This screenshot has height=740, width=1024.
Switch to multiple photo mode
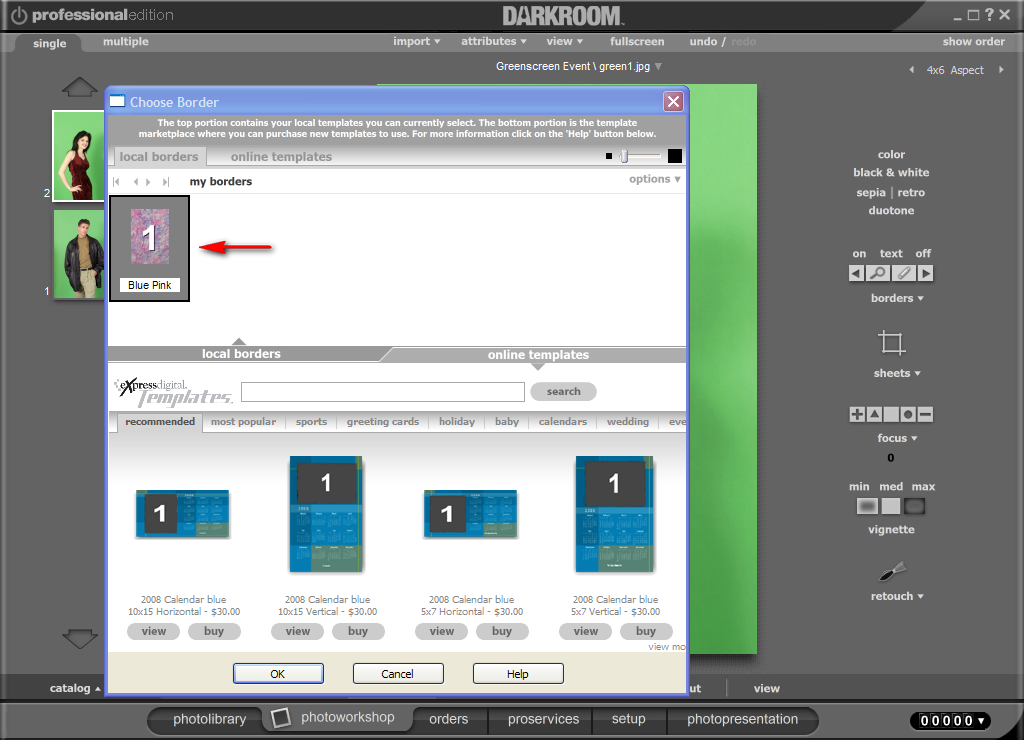pyautogui.click(x=125, y=42)
